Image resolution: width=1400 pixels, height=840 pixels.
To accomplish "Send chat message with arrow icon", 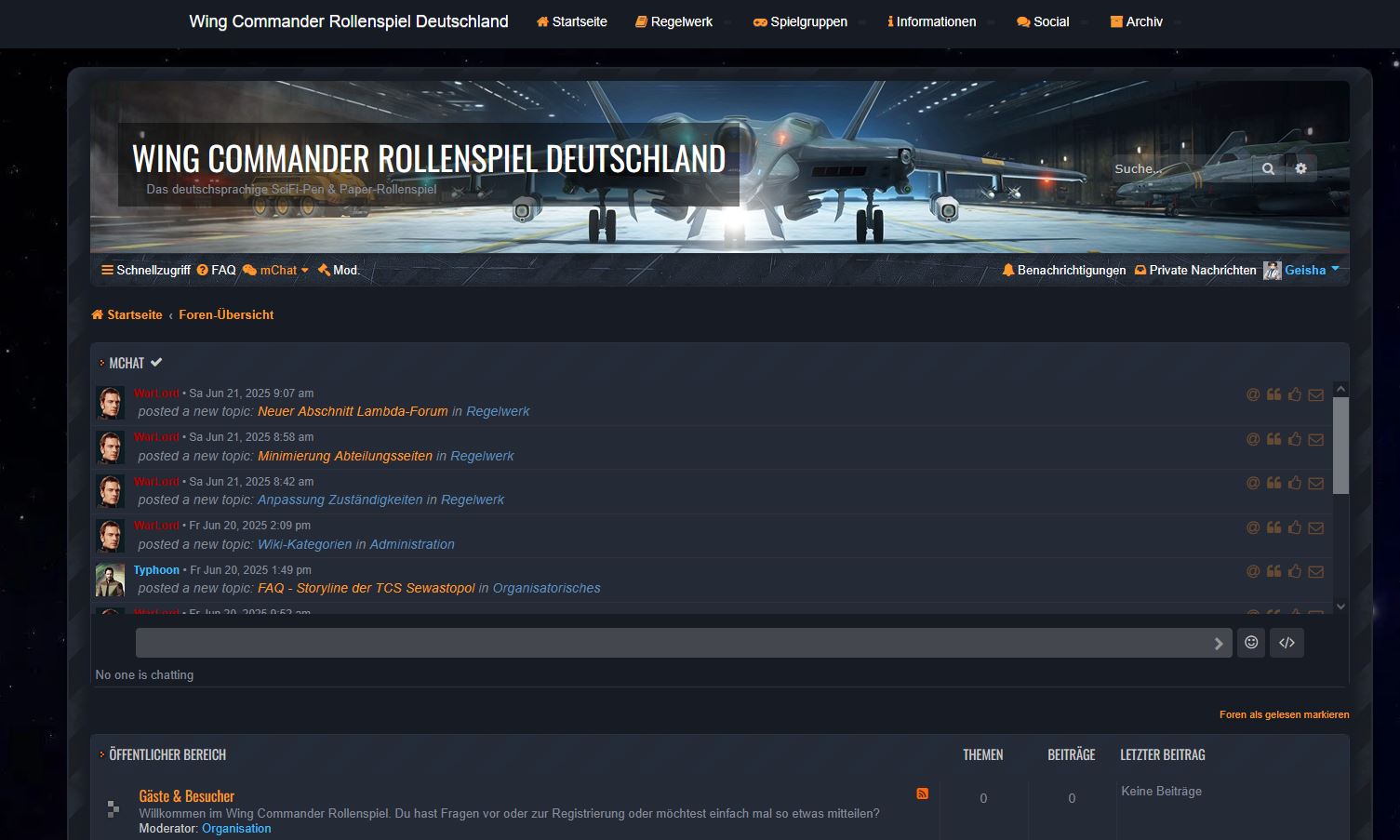I will click(1218, 644).
